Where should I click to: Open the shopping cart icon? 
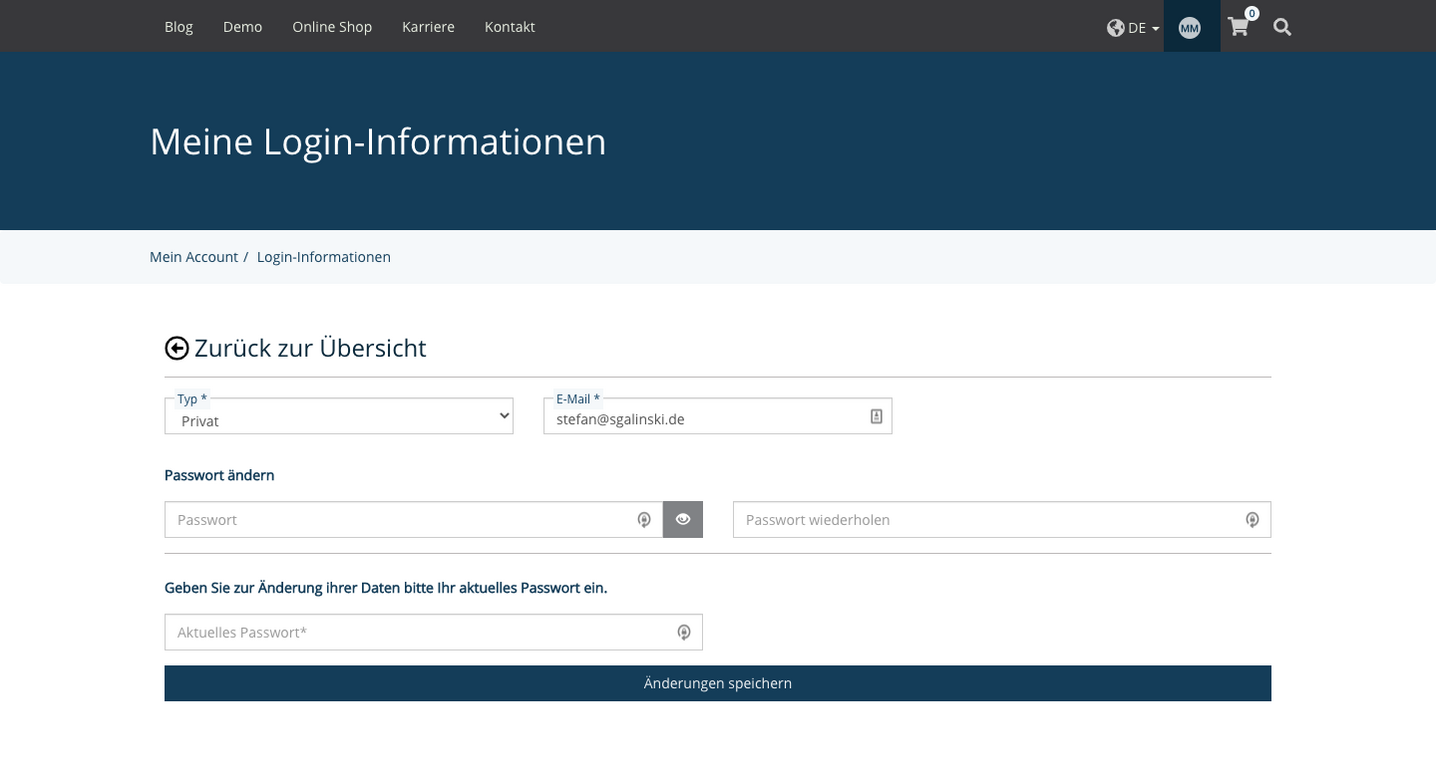pyautogui.click(x=1238, y=27)
